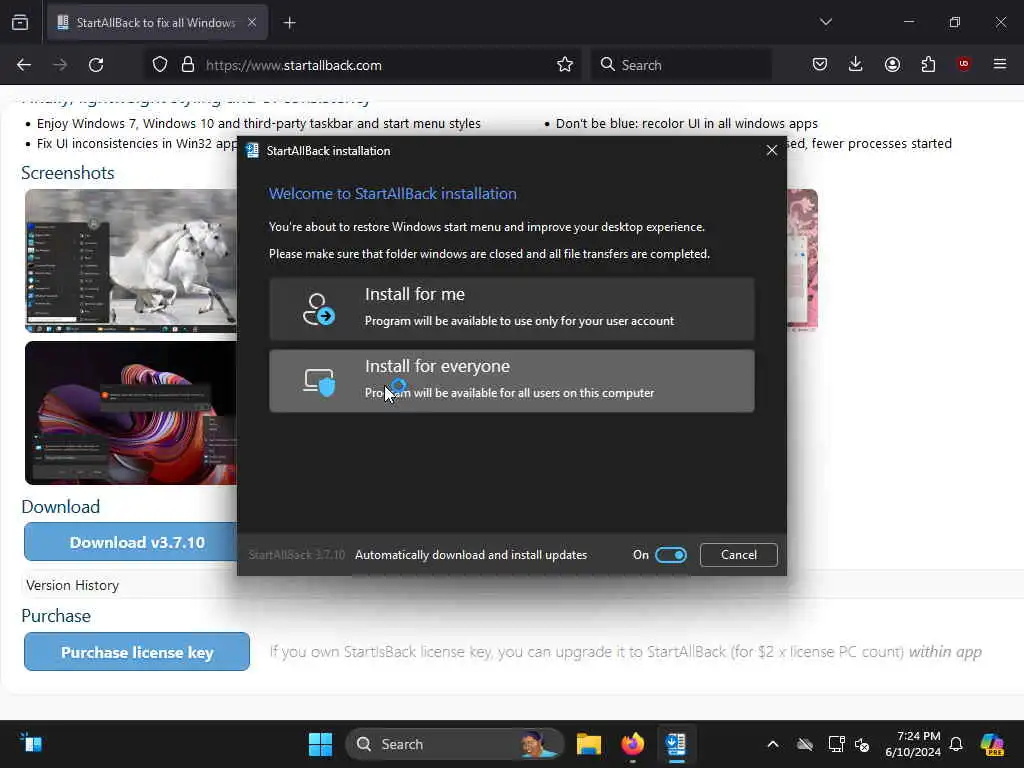Open a new tab
This screenshot has height=768, width=1024.
pos(289,23)
